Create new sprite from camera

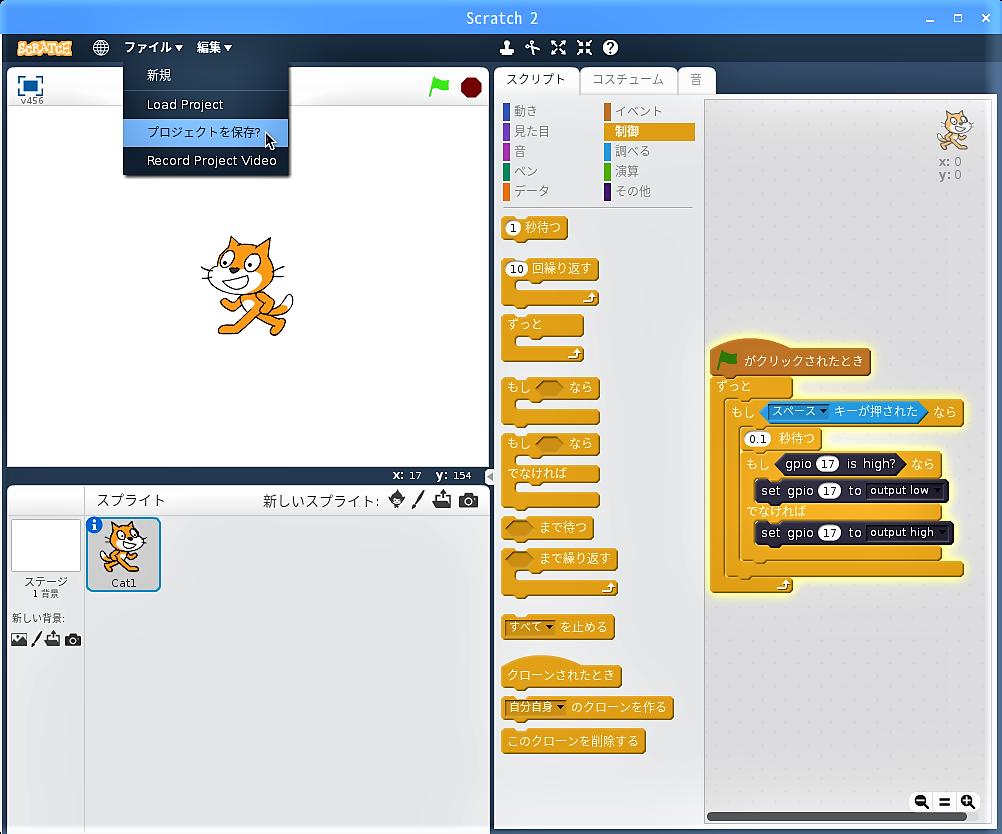(468, 500)
